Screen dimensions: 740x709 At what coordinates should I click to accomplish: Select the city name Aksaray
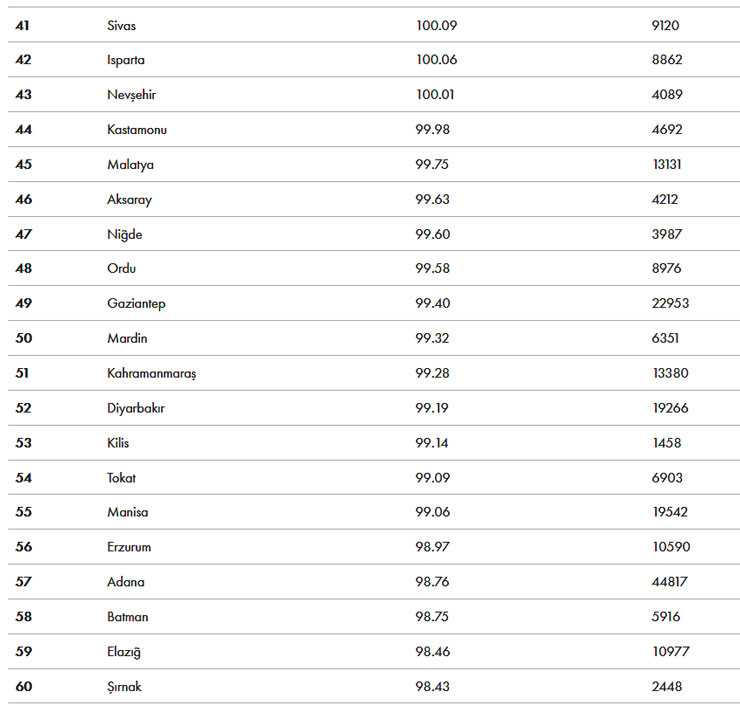tap(129, 199)
